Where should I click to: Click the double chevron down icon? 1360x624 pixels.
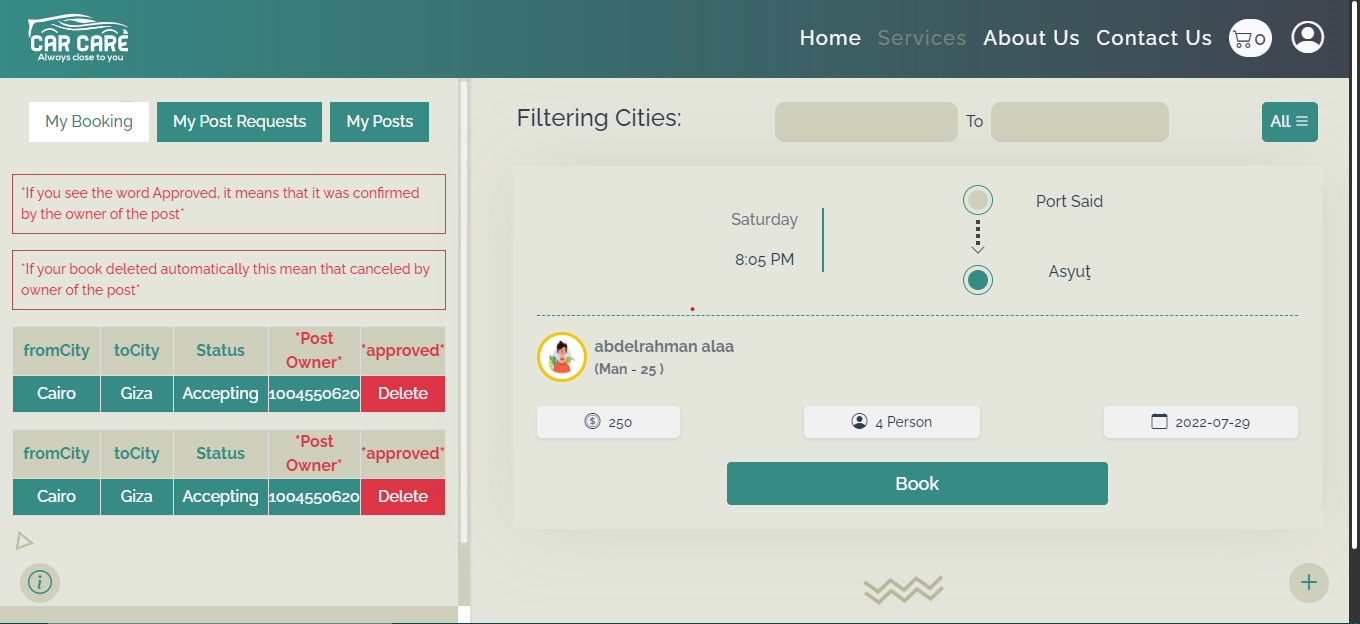pyautogui.click(x=903, y=590)
